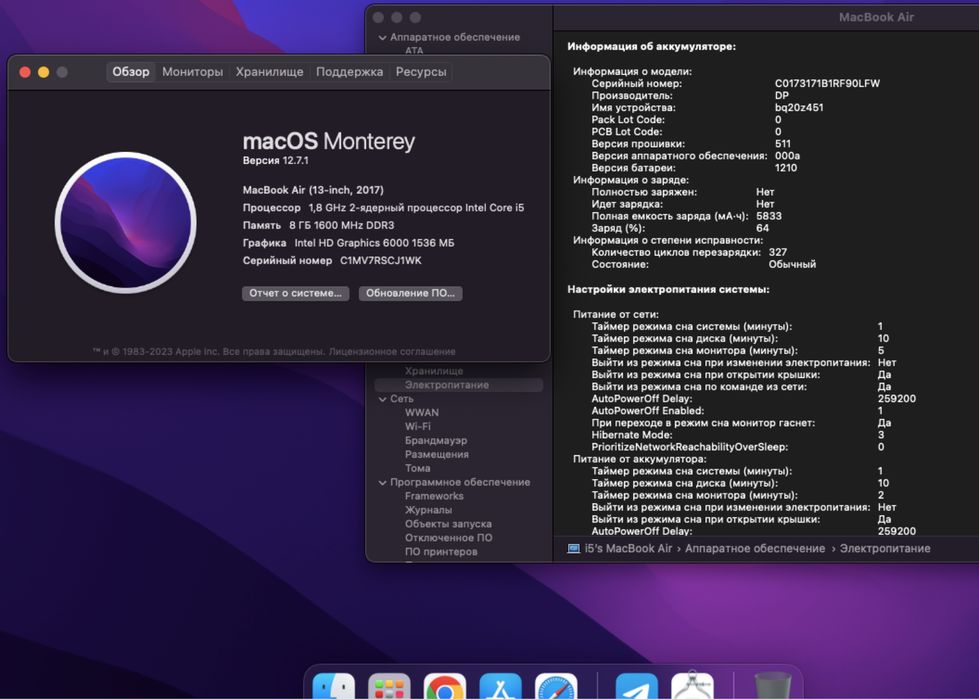This screenshot has height=699, width=979.
Task: Close the About This Mac window
Action: (25, 72)
